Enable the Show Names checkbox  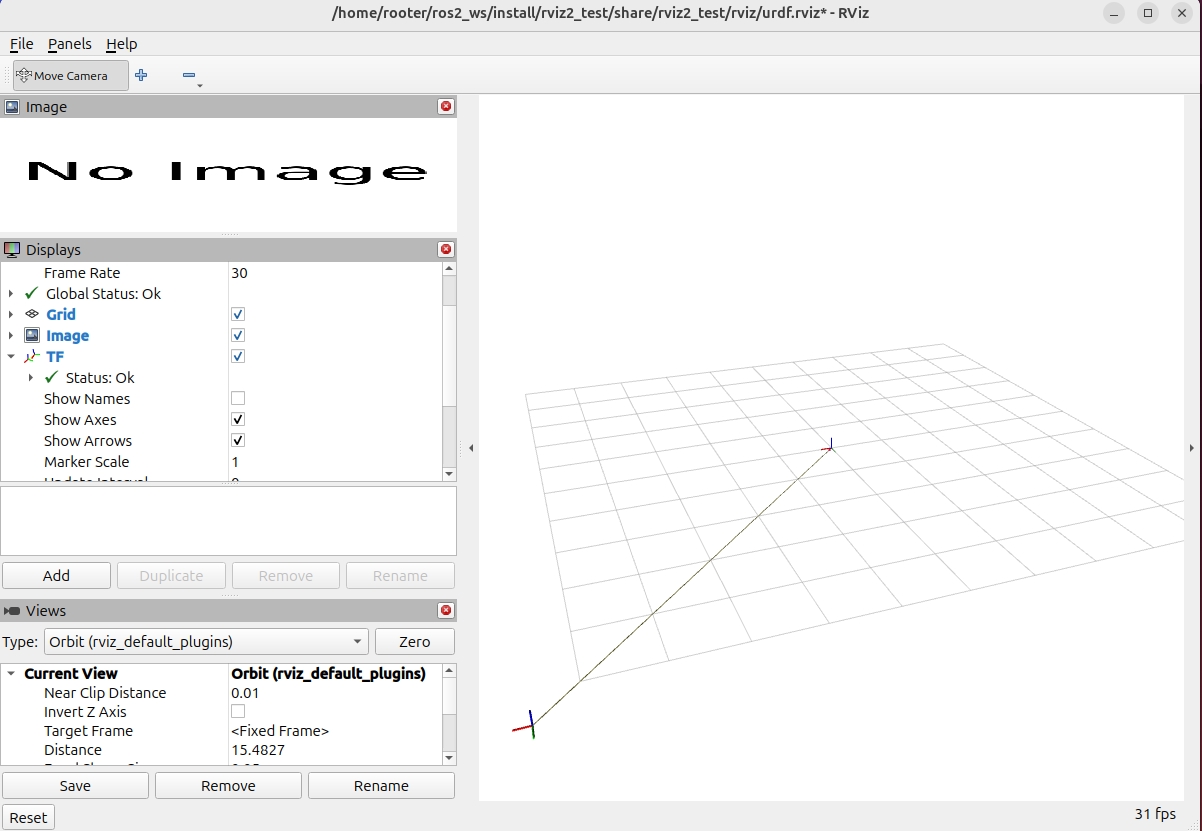[238, 399]
